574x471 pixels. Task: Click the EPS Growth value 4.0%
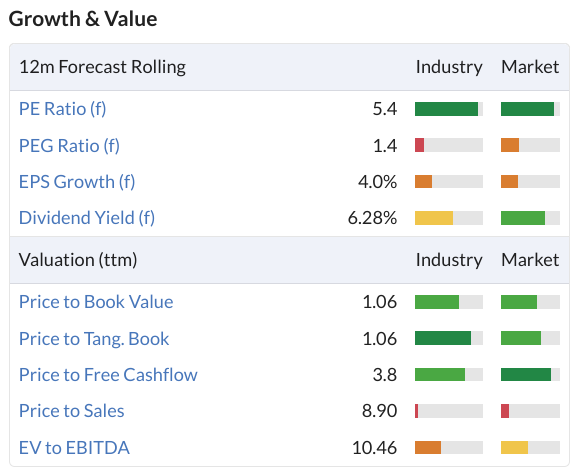click(377, 182)
